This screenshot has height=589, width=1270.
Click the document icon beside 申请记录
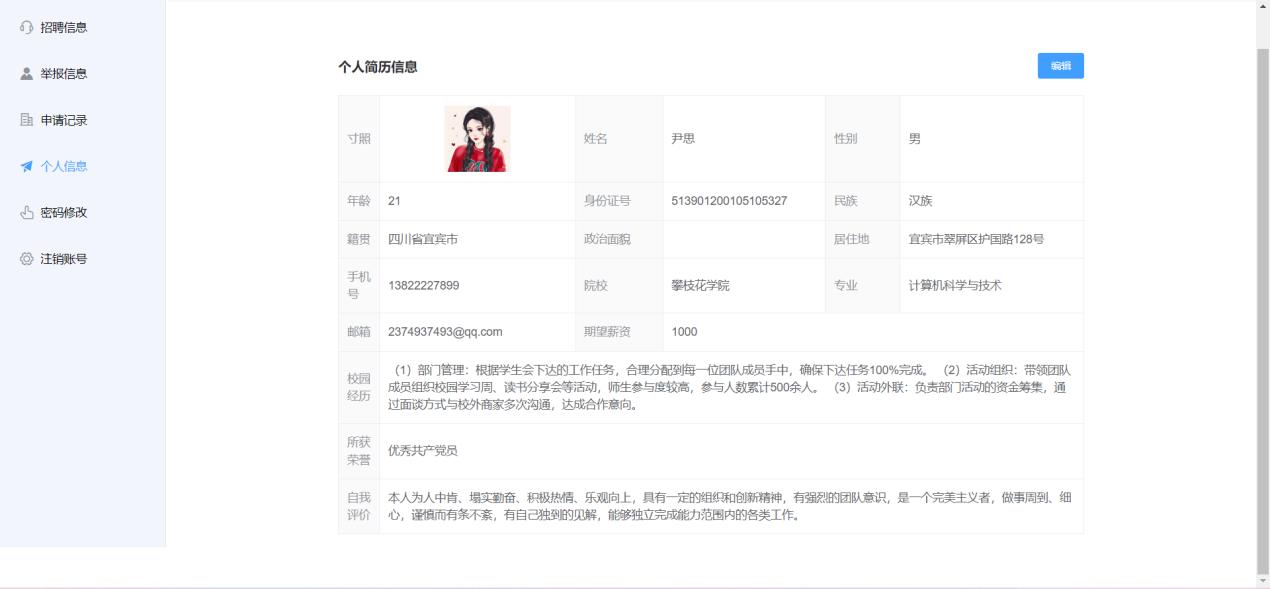[x=27, y=120]
